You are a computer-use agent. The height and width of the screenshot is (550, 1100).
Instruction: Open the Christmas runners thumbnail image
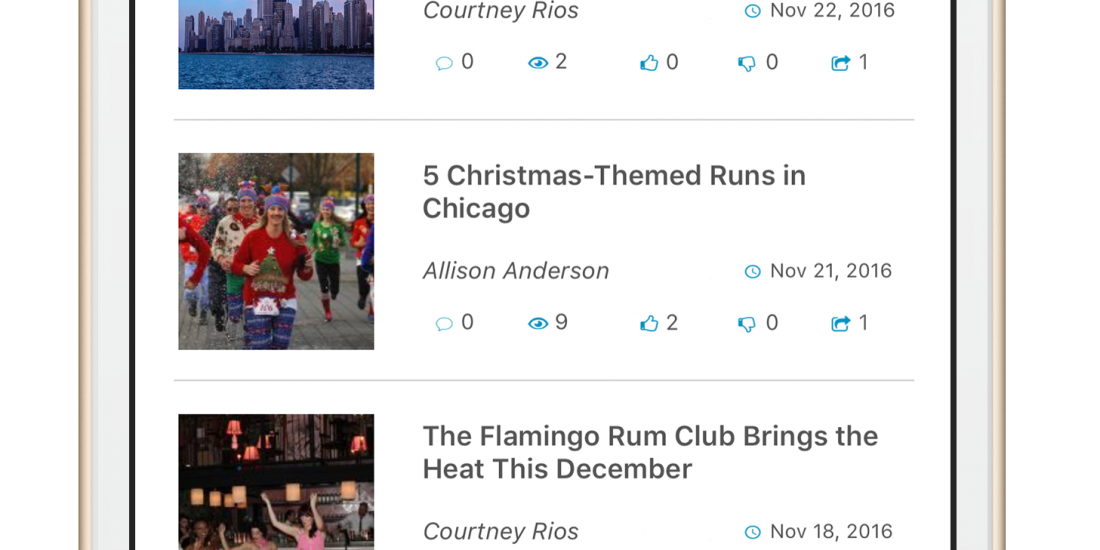pos(276,251)
